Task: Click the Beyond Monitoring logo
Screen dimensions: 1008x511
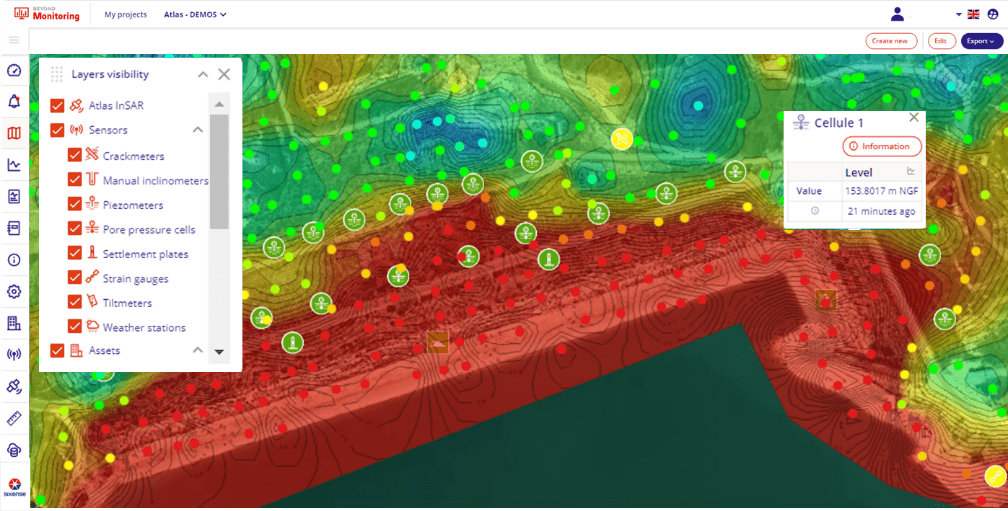Action: [47, 14]
